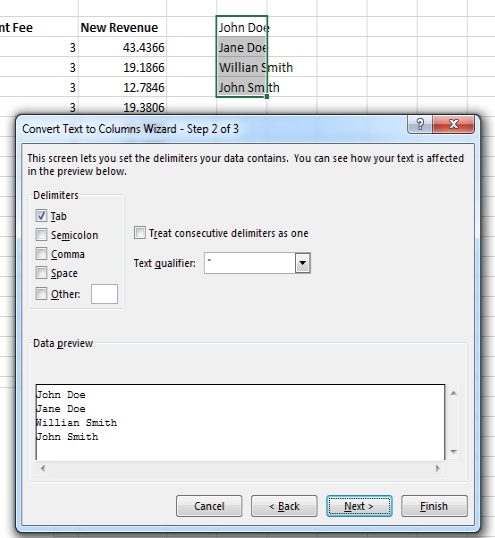Select the spreadsheet cell containing John Doe
The width and height of the screenshot is (495, 538).
point(242,27)
